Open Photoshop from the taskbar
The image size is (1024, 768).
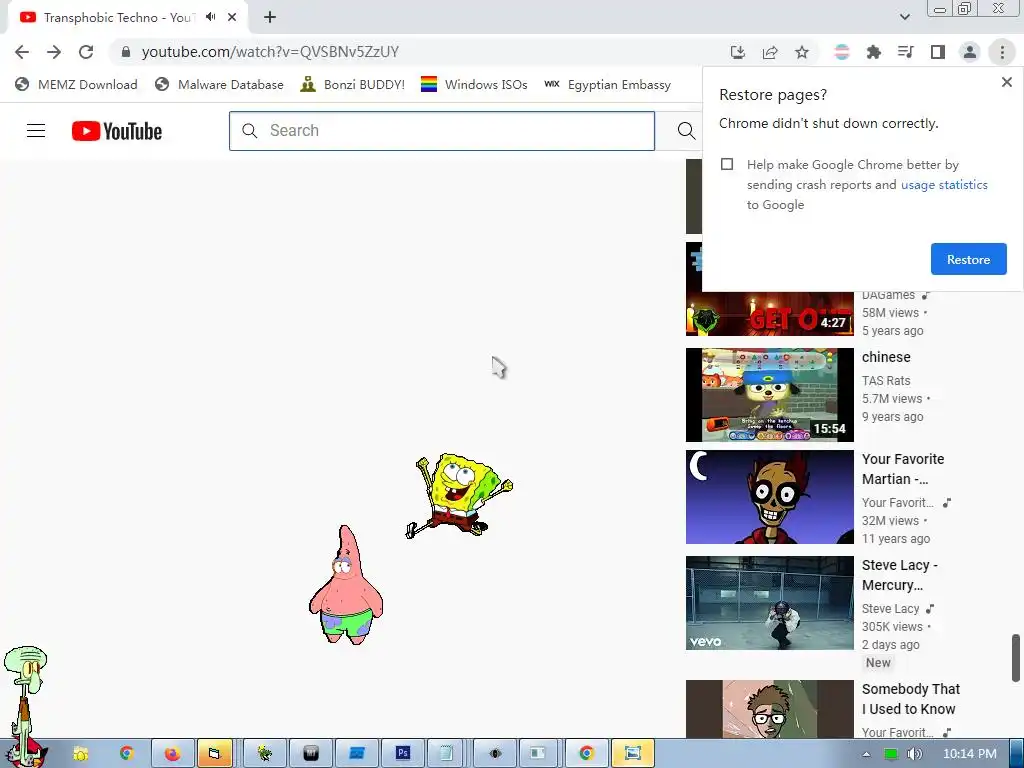point(402,754)
